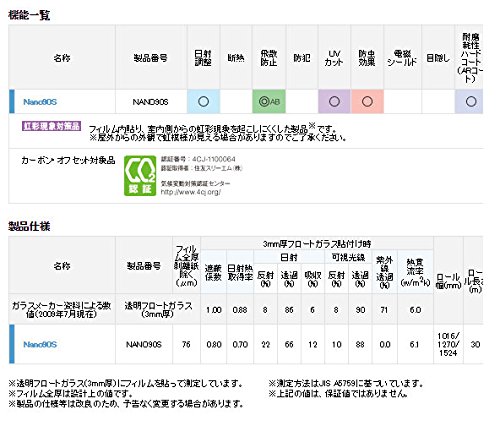The image size is (500, 426).
Task: Click the 目隠し column header
Action: click(438, 58)
